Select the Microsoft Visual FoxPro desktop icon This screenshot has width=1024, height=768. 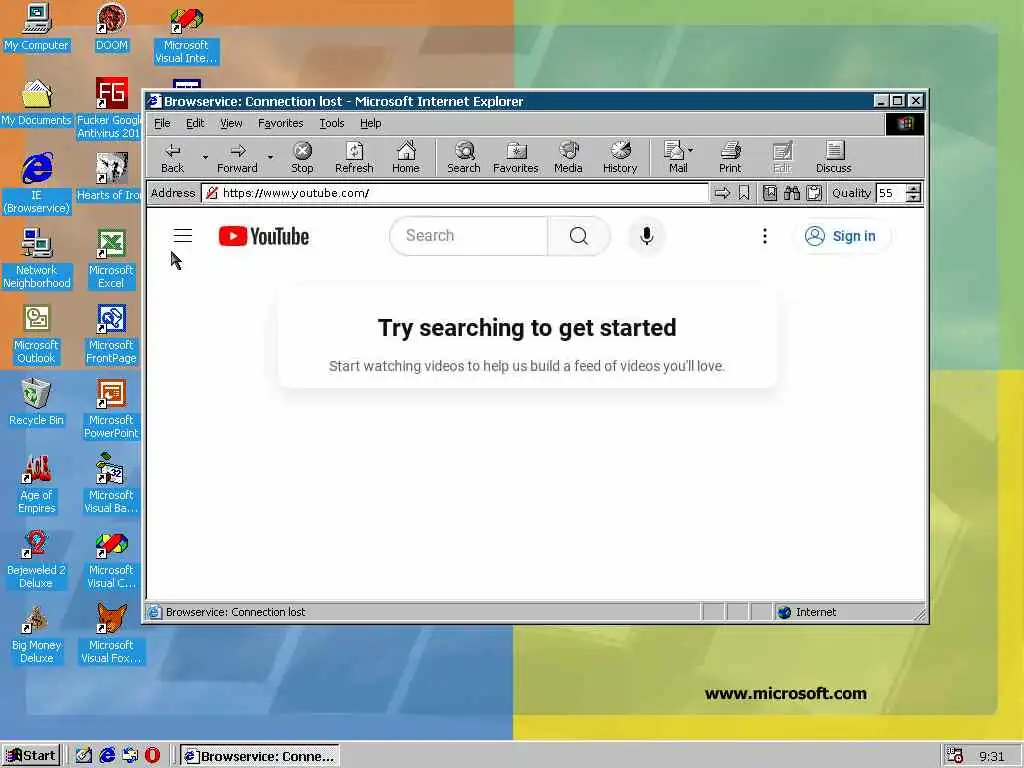[x=111, y=634]
